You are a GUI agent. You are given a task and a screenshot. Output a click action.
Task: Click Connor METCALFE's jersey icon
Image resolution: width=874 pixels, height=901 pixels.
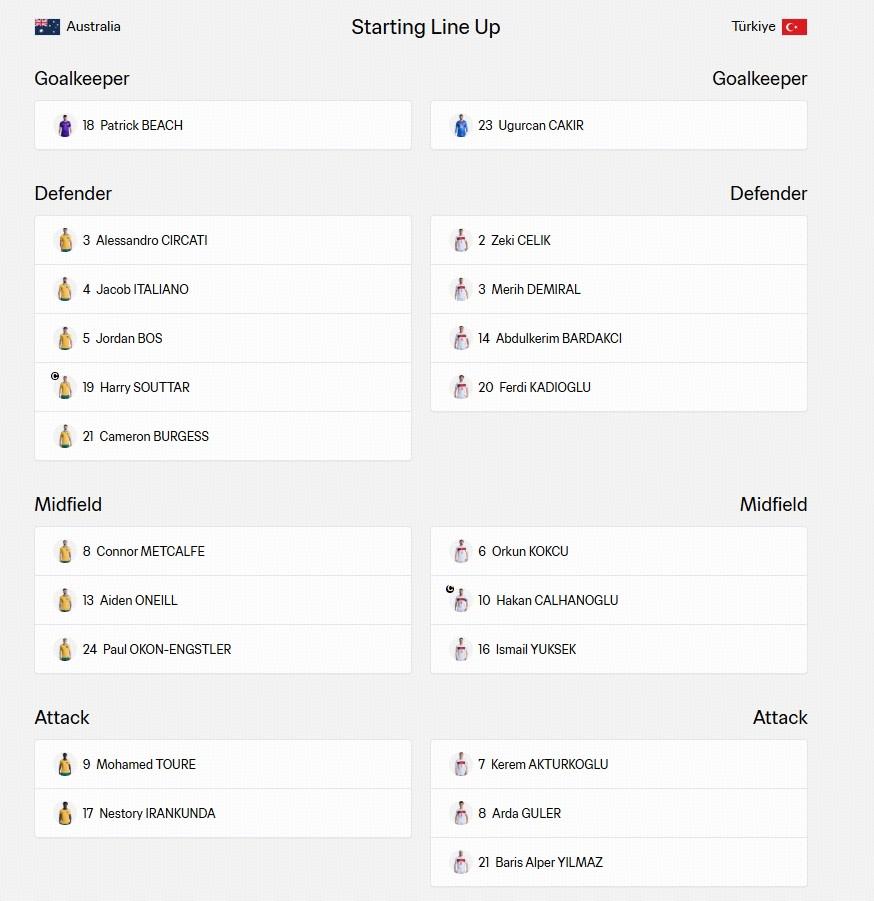click(x=65, y=551)
